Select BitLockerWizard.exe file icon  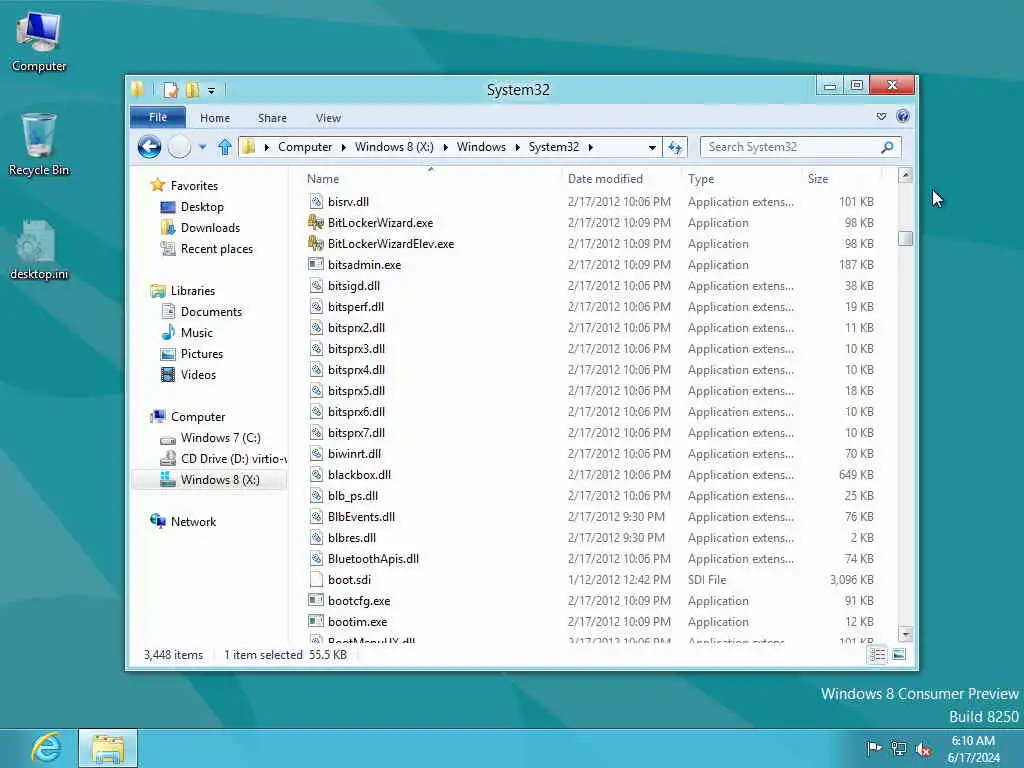pos(316,223)
